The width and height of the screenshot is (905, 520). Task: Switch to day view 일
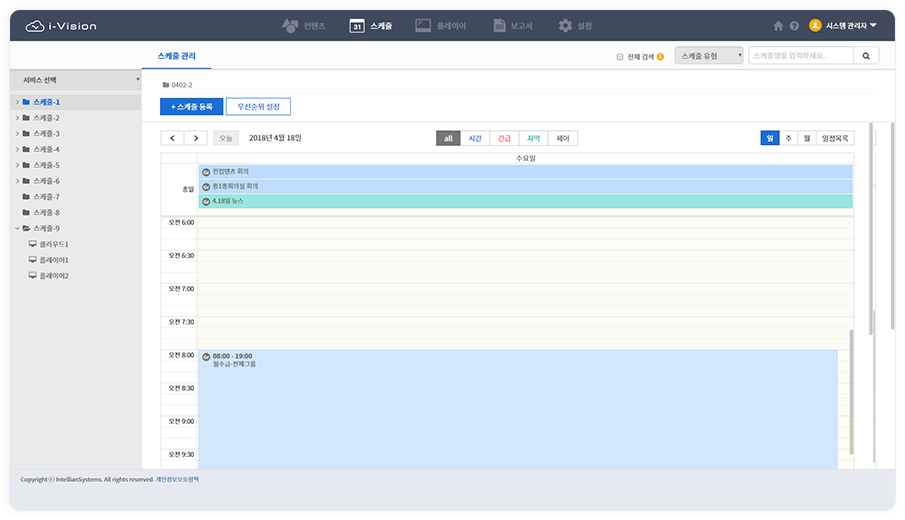[x=770, y=139]
